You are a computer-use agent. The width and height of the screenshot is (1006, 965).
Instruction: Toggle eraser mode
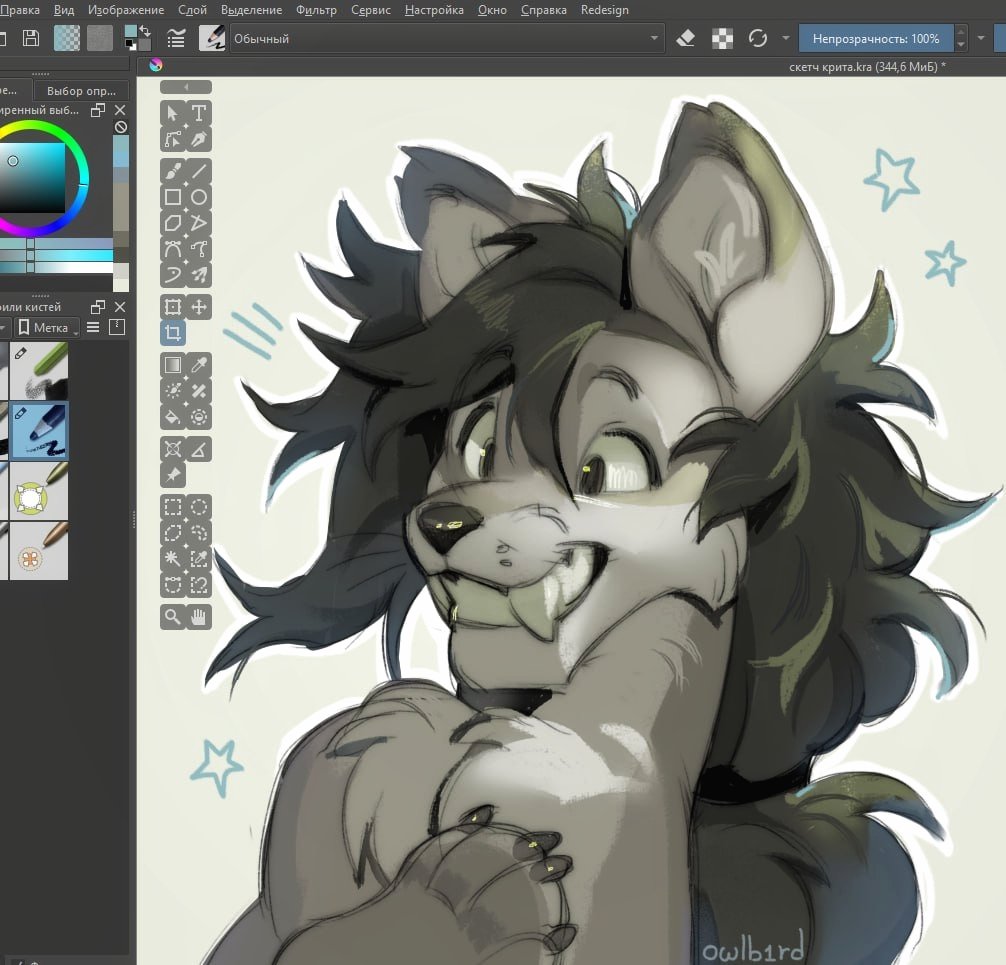(x=686, y=38)
